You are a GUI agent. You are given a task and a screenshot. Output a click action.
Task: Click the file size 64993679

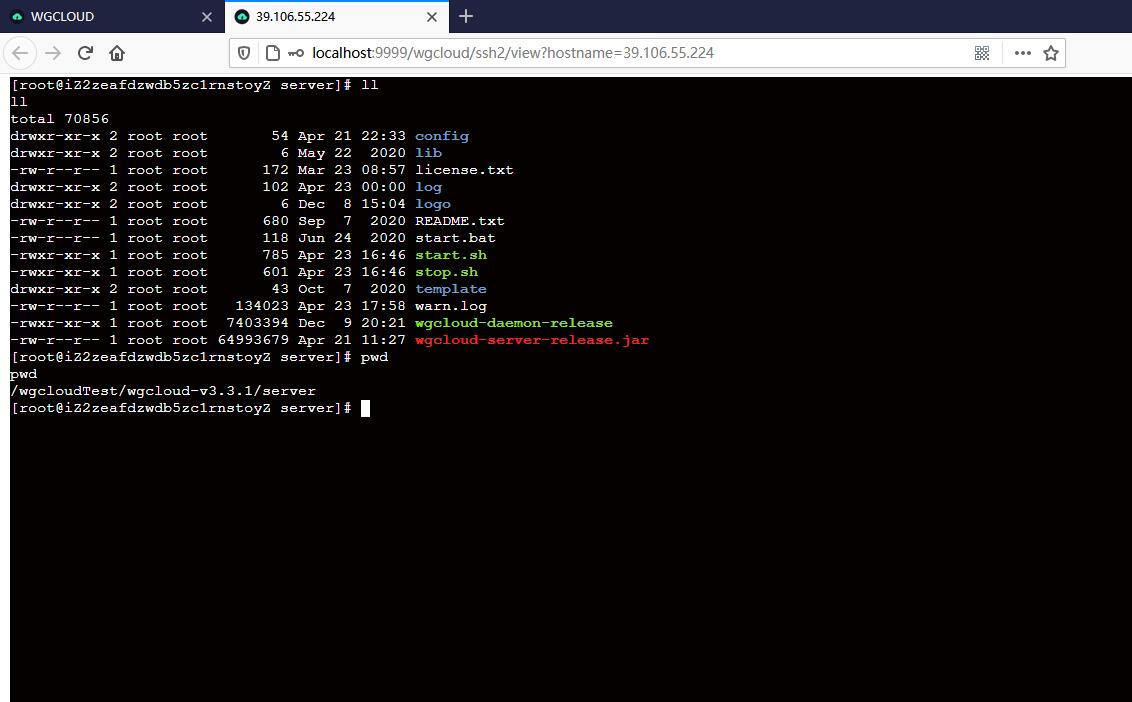[253, 339]
